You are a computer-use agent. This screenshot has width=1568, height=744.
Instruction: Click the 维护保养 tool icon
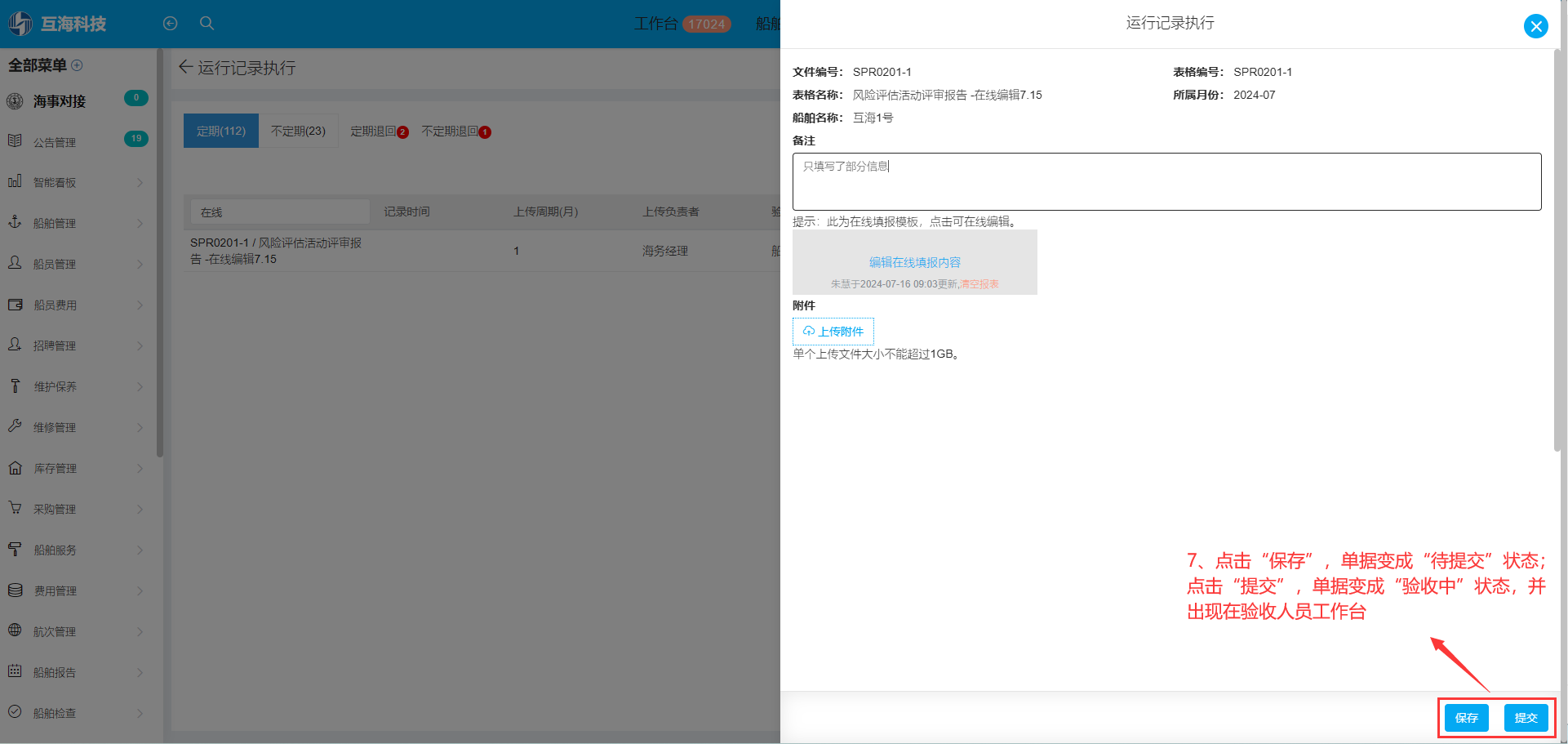(15, 385)
